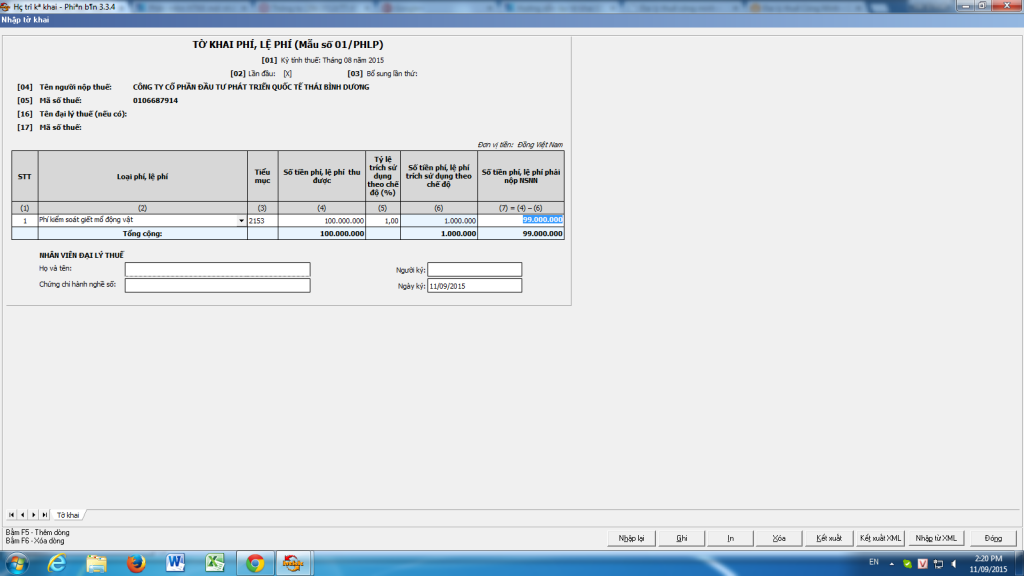1024x576 pixels.
Task: Launch Firefox from the taskbar
Action: pyautogui.click(x=137, y=563)
